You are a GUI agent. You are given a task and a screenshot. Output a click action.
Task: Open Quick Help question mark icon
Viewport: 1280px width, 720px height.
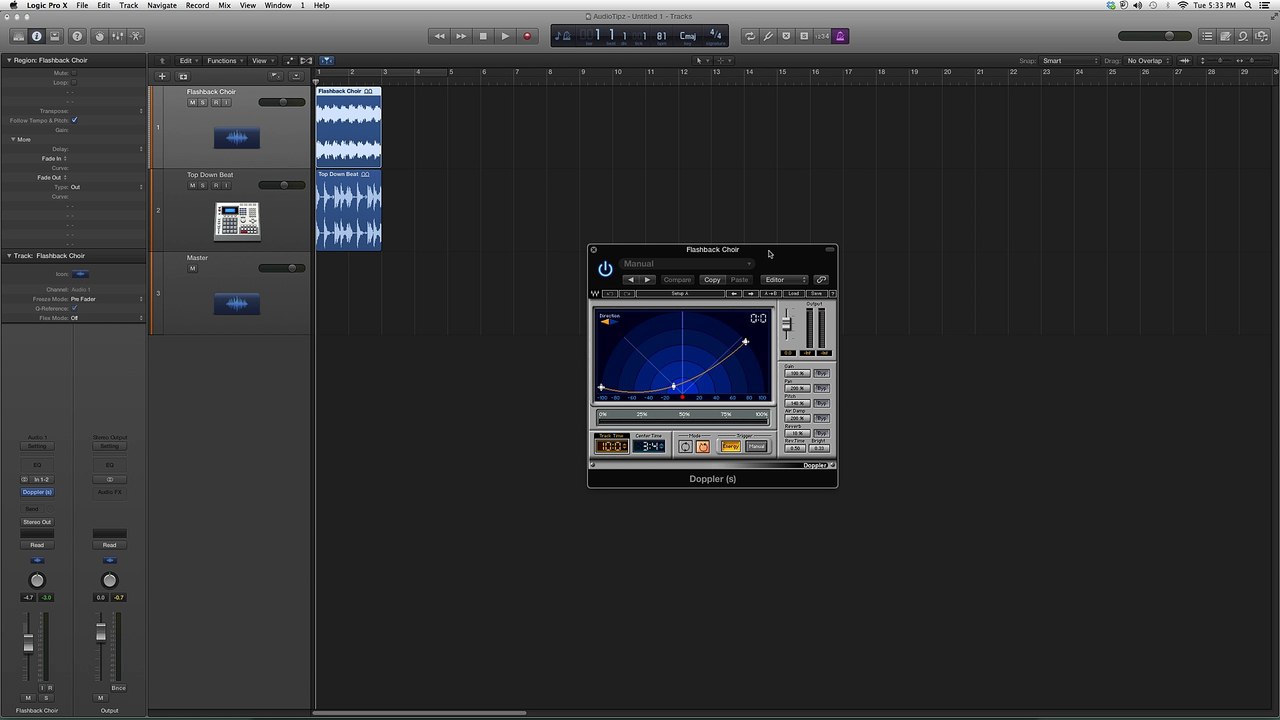(x=78, y=36)
